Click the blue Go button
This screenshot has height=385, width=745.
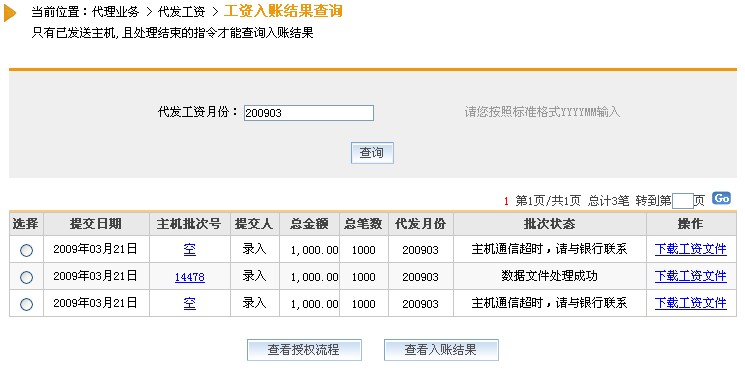click(721, 198)
